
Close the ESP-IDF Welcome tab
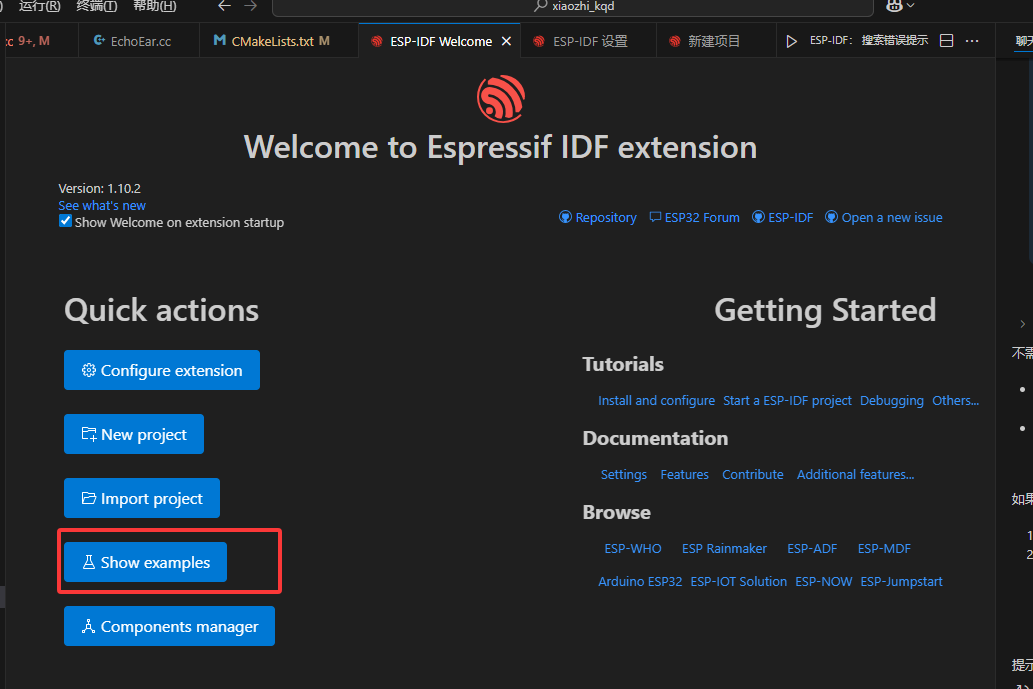point(506,41)
